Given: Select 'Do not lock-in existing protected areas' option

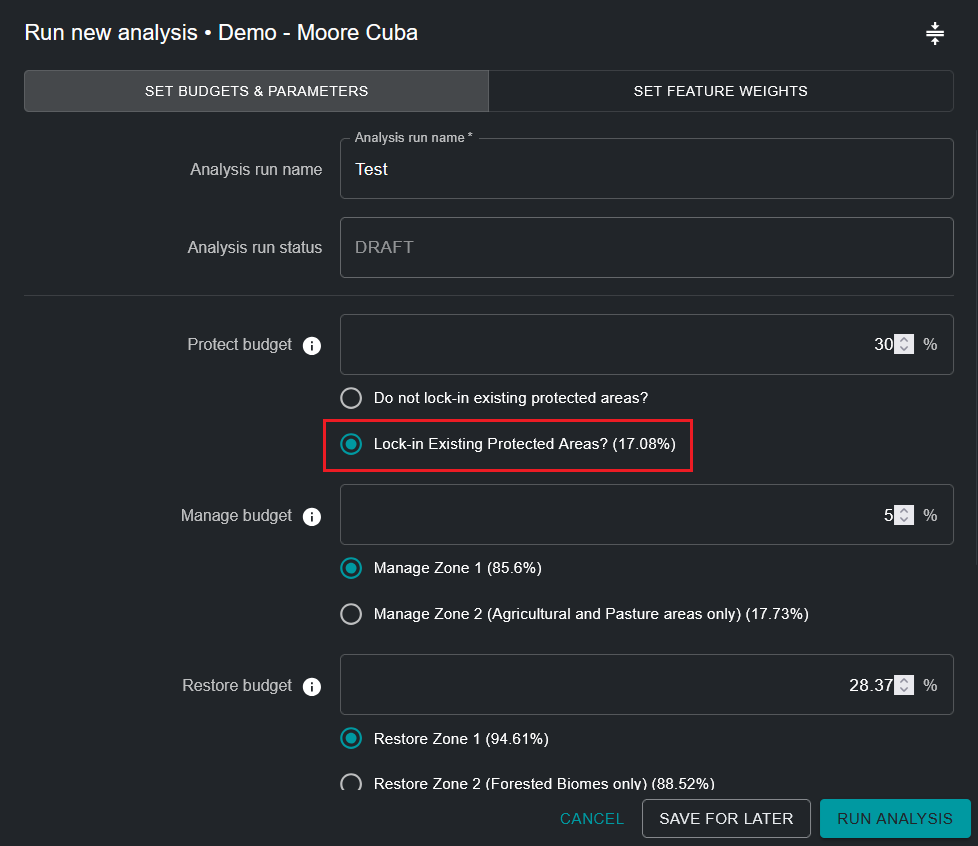Looking at the screenshot, I should [x=351, y=398].
